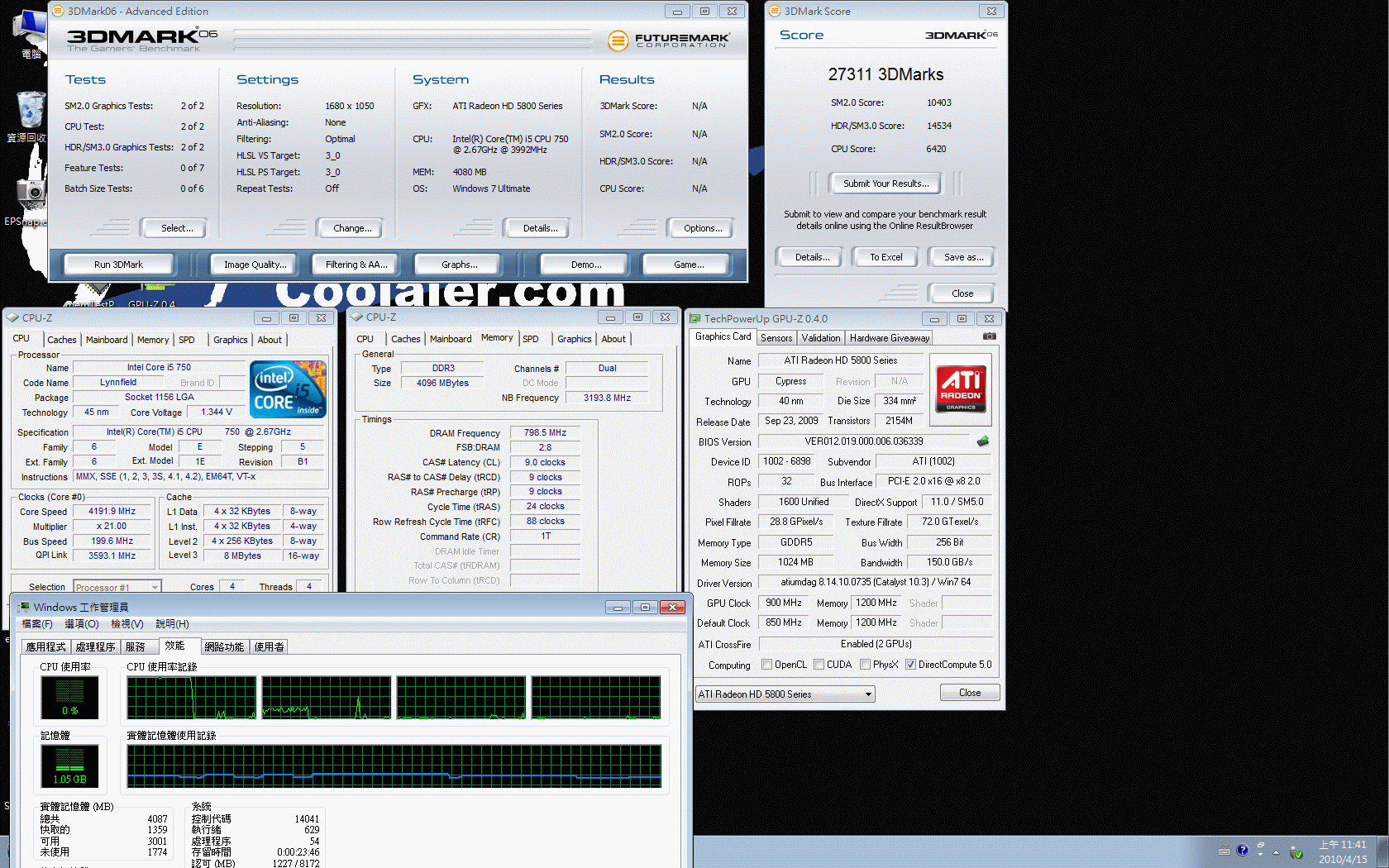Open the ATI Radeon HD 5800 Series GPU dropdown
Screen dimensions: 1389x868
click(785, 694)
